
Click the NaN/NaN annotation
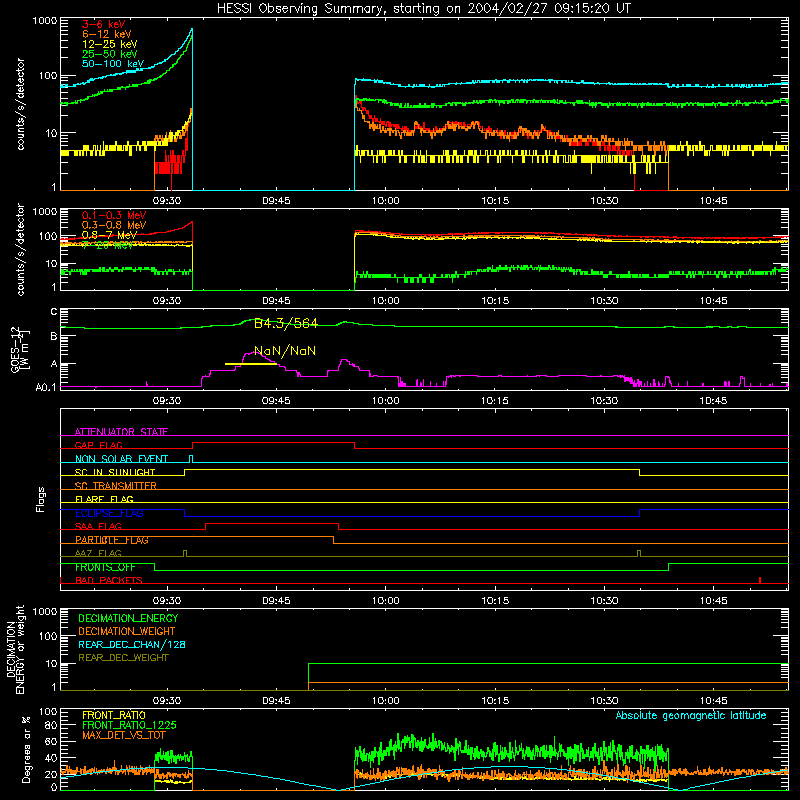coord(285,351)
